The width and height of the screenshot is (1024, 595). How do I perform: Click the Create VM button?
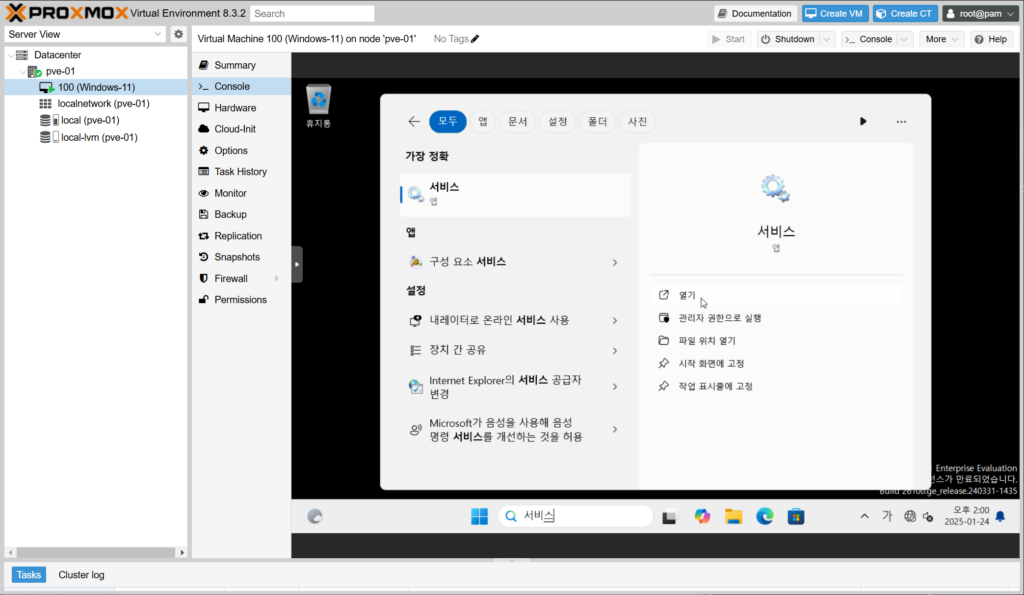834,13
